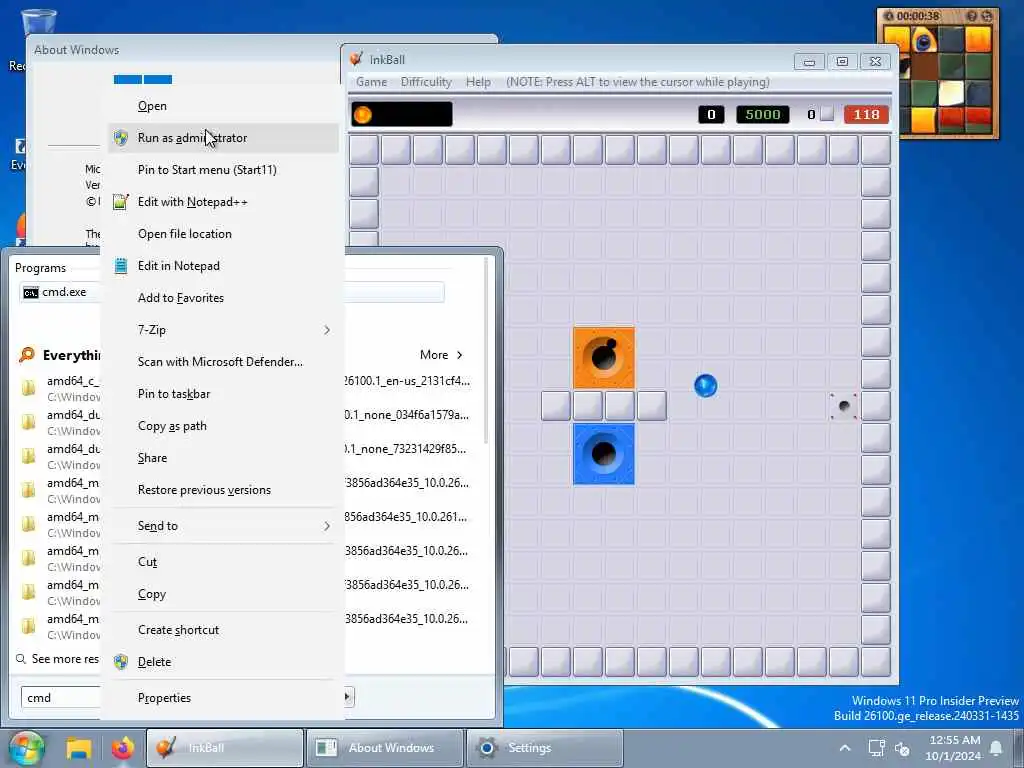Click the shutdown options arrow button
Viewport: 1024px width, 768px height.
click(348, 697)
